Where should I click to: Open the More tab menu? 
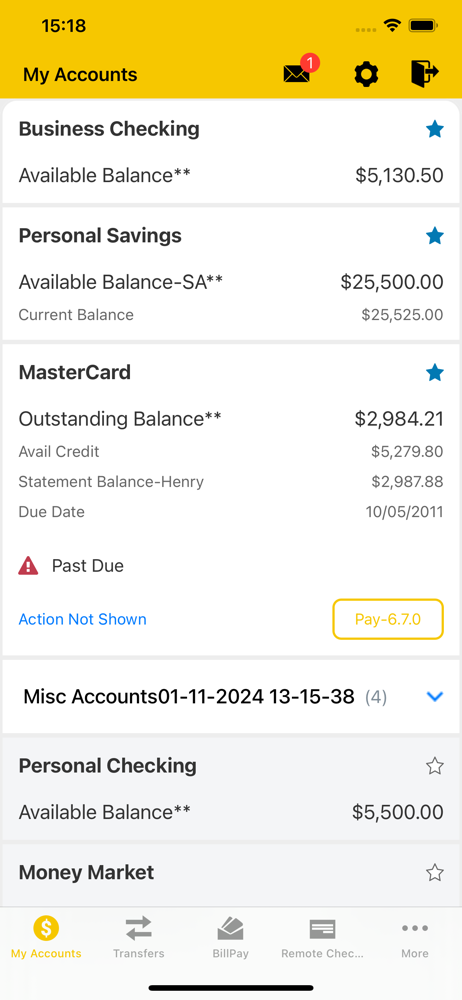[415, 938]
